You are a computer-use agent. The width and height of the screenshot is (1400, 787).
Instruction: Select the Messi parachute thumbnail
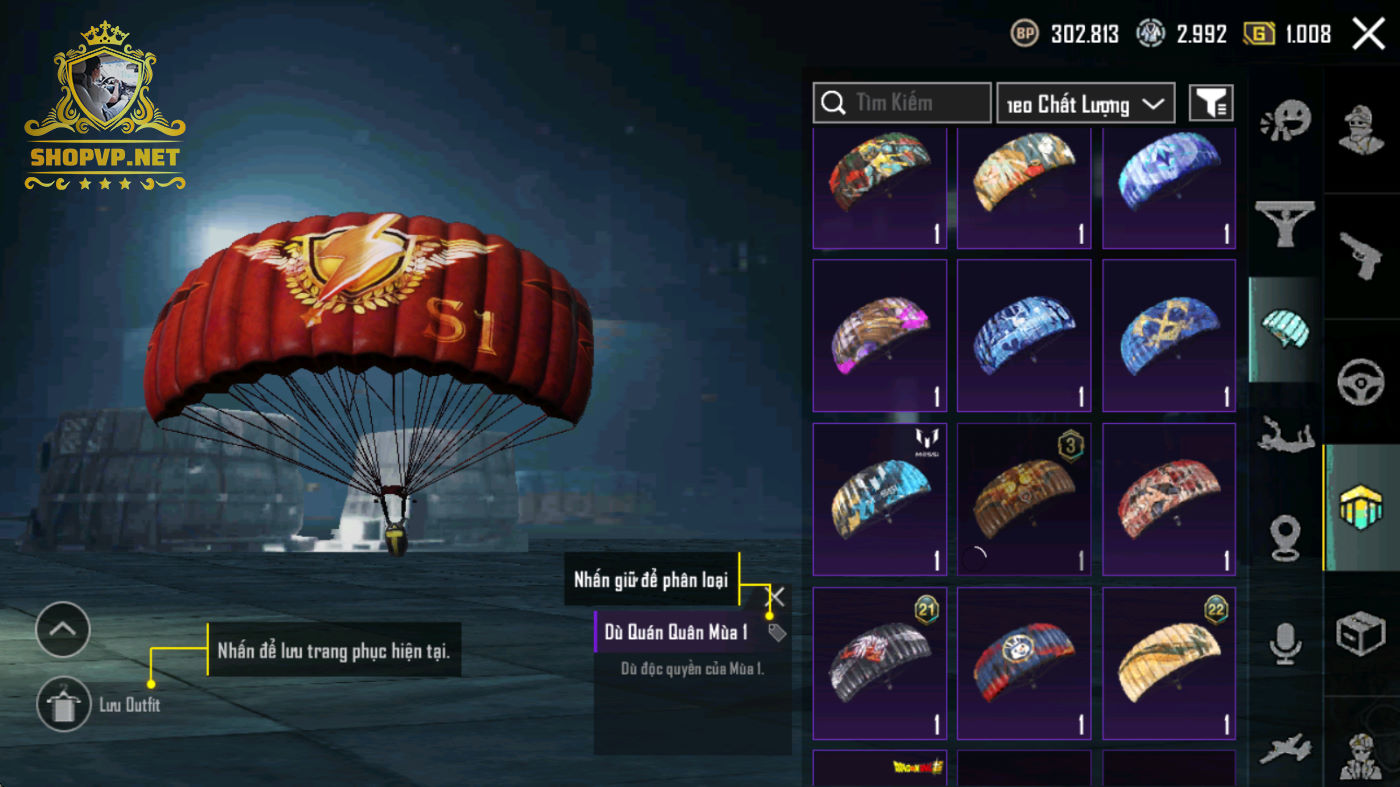[880, 499]
